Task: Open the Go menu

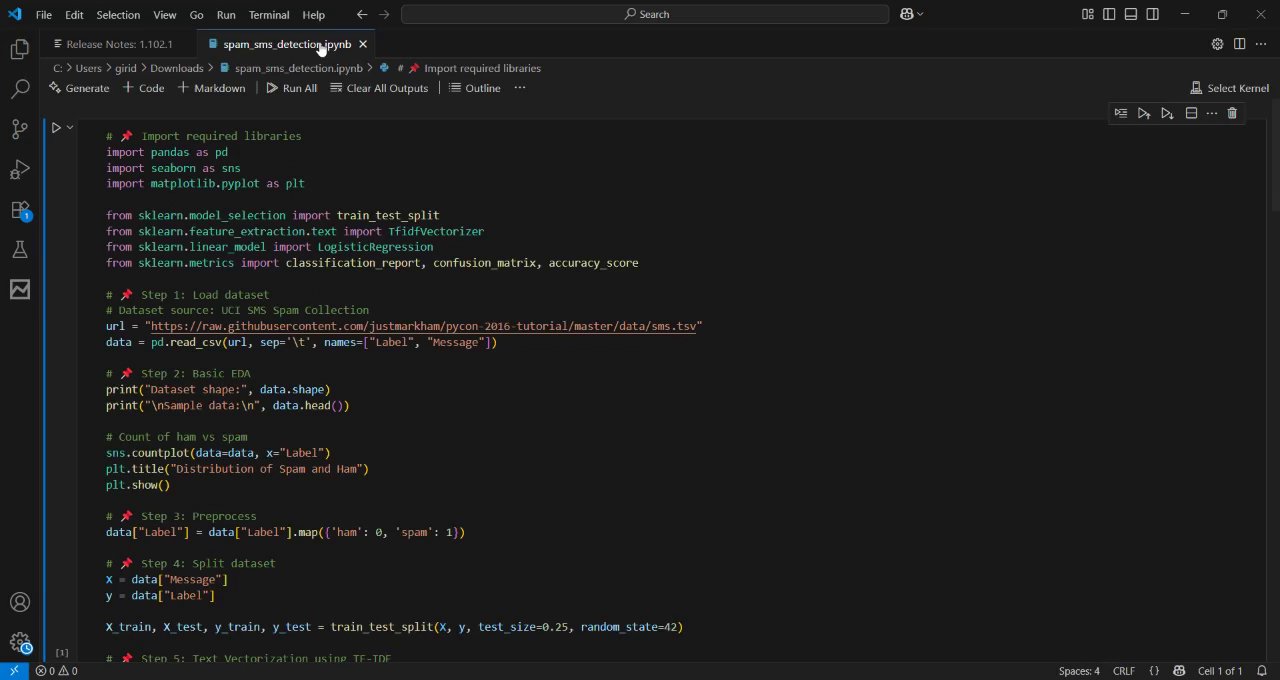Action: pos(196,15)
